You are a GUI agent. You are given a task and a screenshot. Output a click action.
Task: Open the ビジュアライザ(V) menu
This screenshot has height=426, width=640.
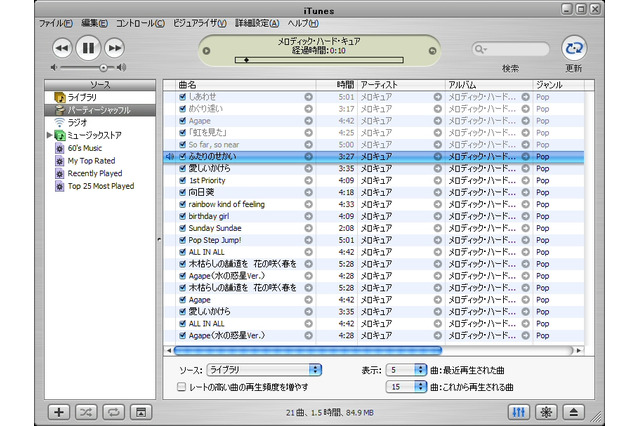(200, 23)
